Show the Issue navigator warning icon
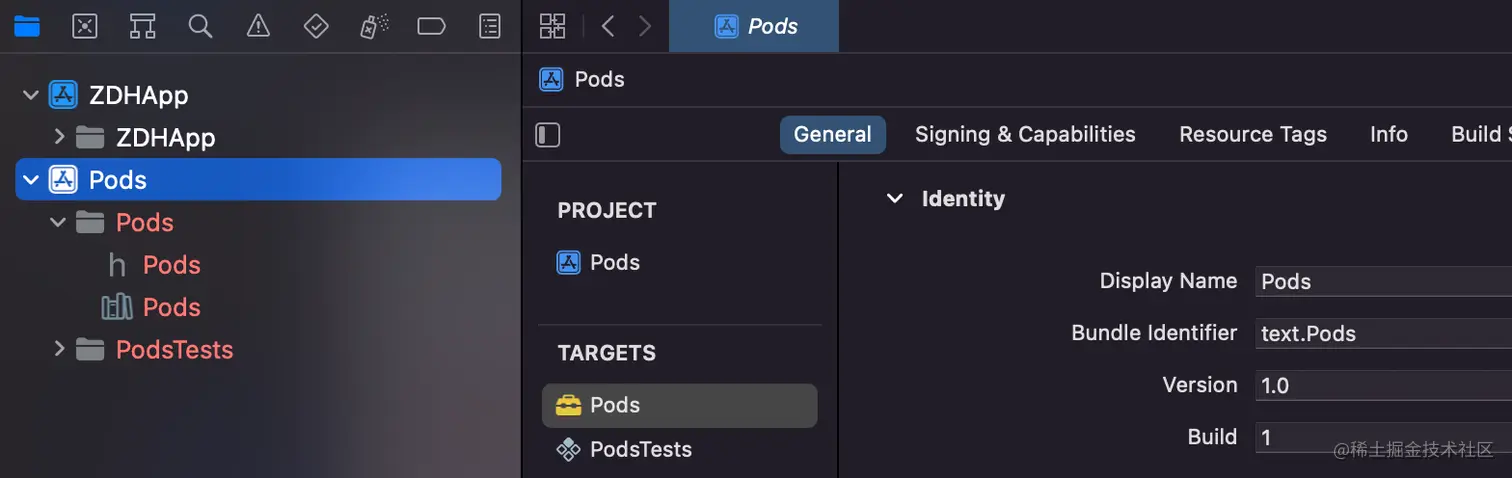The height and width of the screenshot is (478, 1512). point(258,26)
